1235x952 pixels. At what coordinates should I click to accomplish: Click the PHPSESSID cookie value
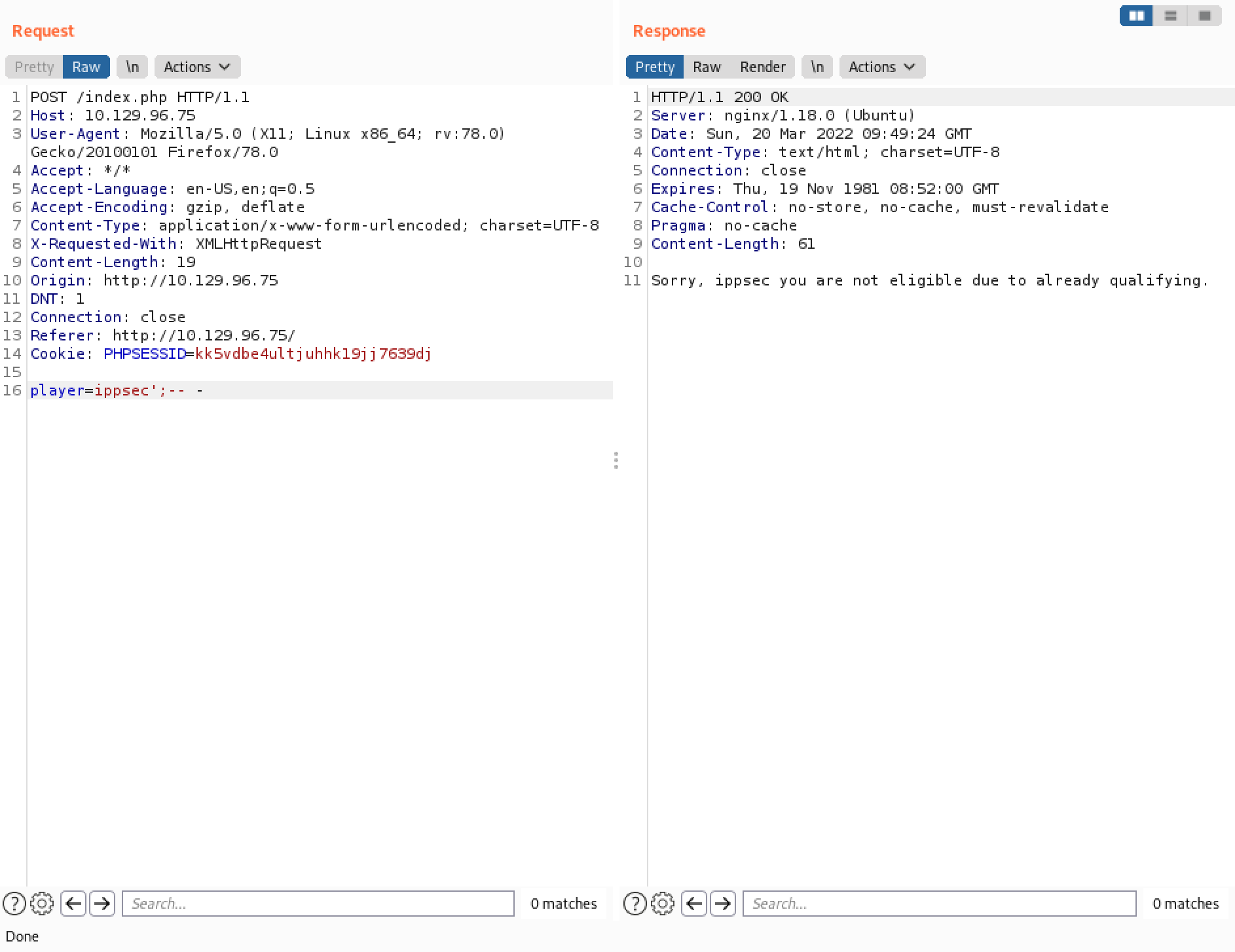tap(313, 354)
